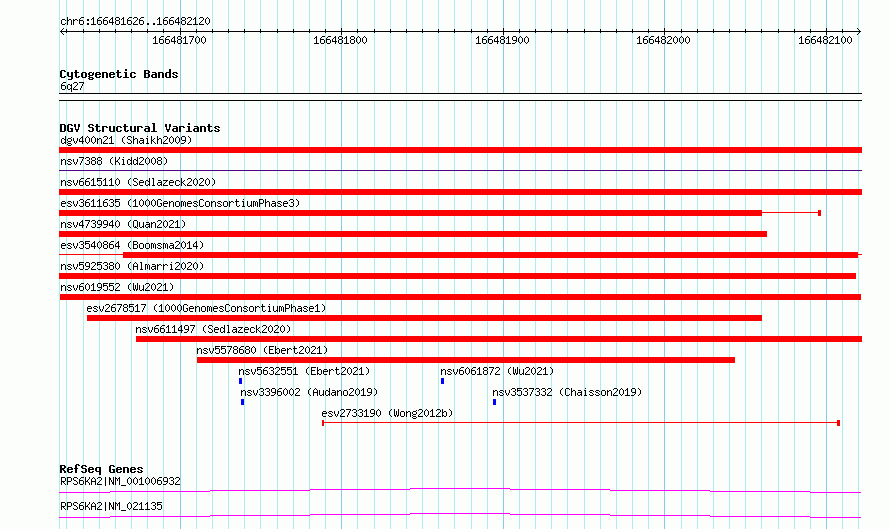The width and height of the screenshot is (890, 529).
Task: Select the 6q27 band label
Action: tap(72, 86)
